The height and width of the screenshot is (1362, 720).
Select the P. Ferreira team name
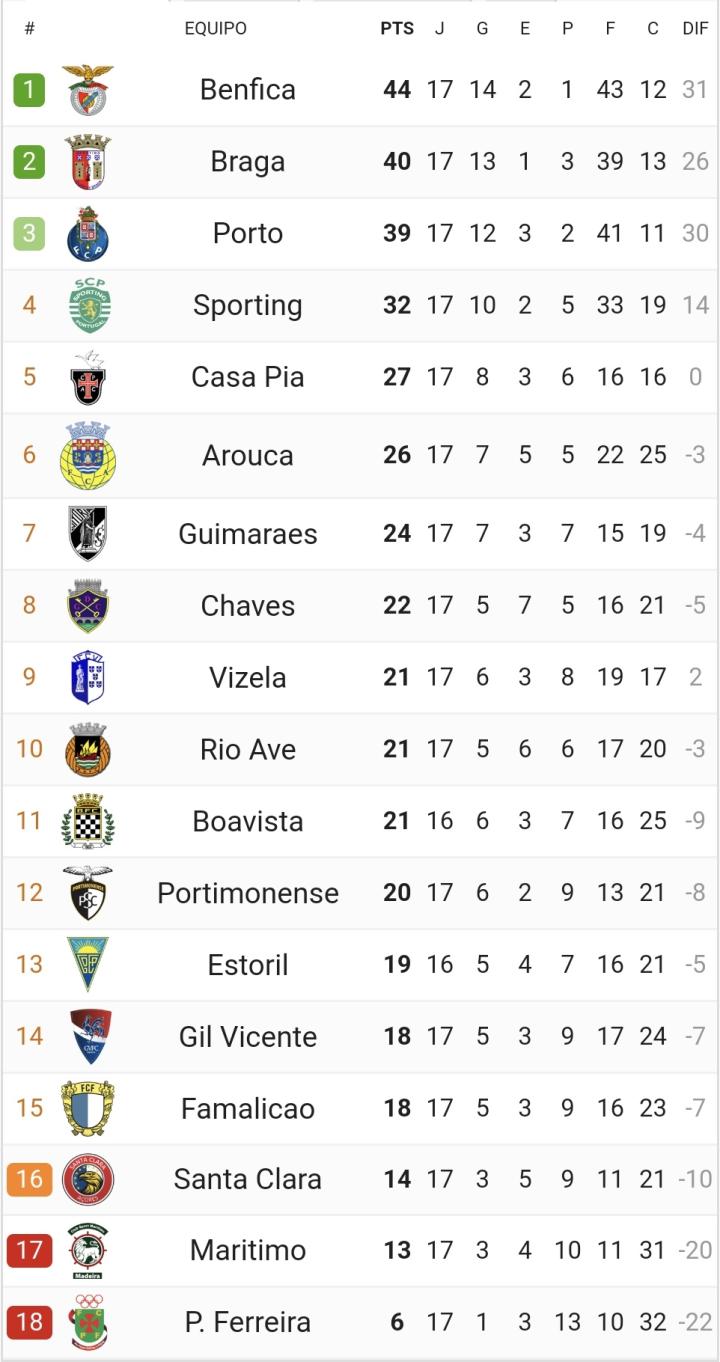point(248,1322)
